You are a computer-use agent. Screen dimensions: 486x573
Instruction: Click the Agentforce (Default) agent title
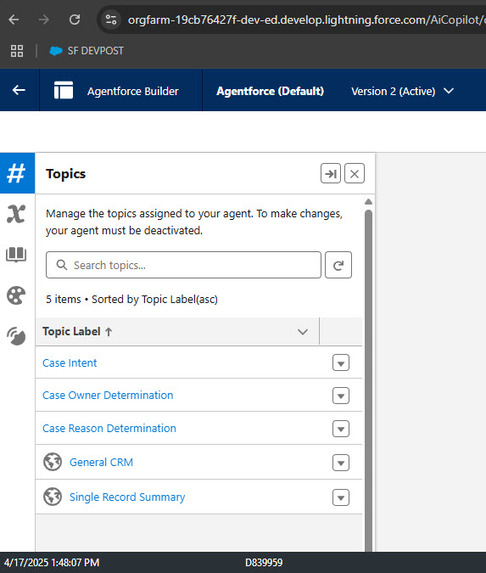click(270, 91)
